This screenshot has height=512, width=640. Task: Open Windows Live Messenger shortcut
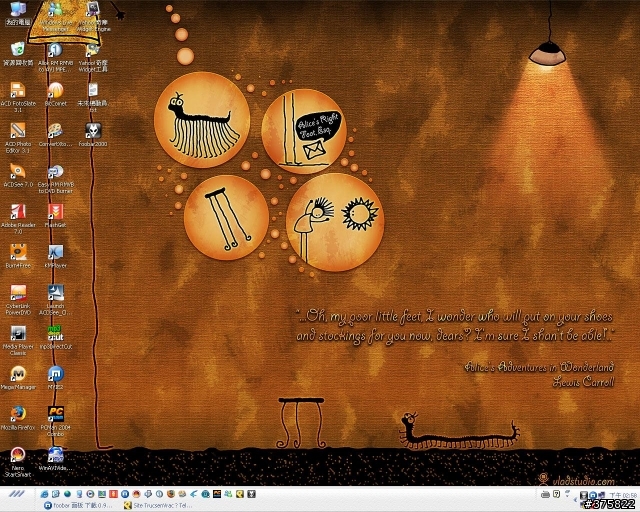pos(56,16)
